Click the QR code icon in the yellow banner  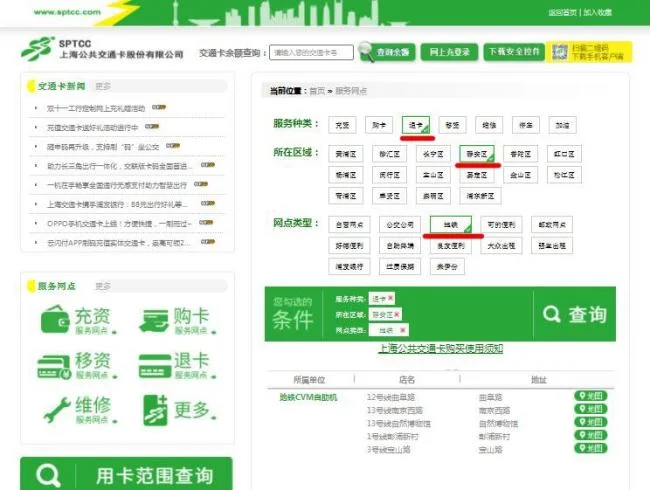coord(560,52)
